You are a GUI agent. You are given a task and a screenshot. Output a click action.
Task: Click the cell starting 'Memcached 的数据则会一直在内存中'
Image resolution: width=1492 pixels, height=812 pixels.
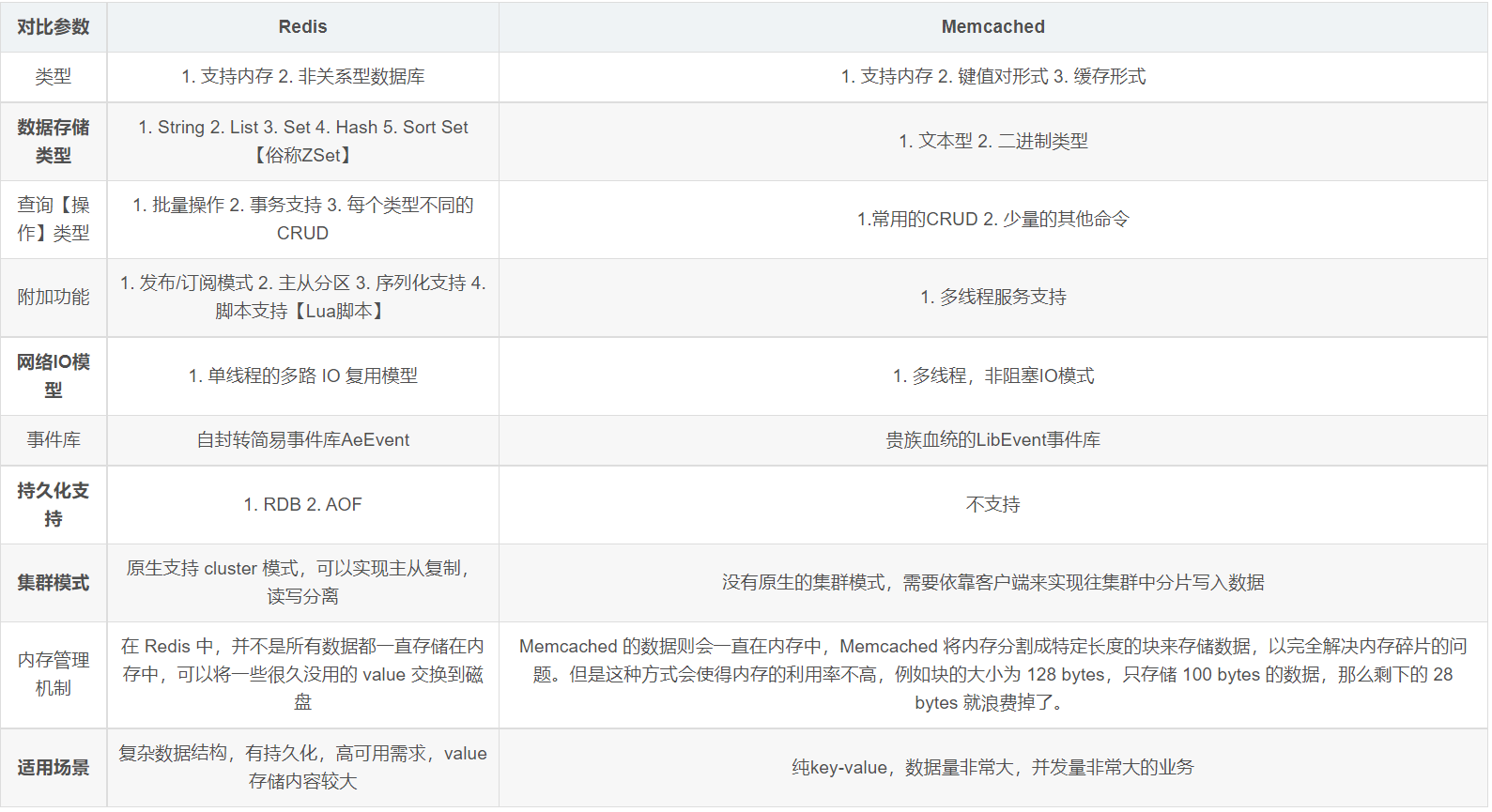[992, 675]
